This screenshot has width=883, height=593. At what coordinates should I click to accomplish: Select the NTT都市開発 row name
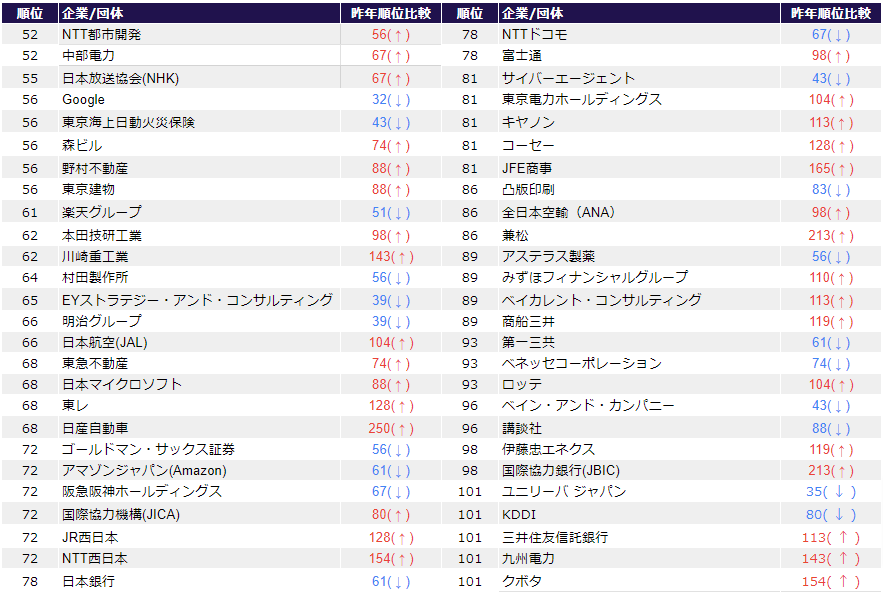point(101,34)
